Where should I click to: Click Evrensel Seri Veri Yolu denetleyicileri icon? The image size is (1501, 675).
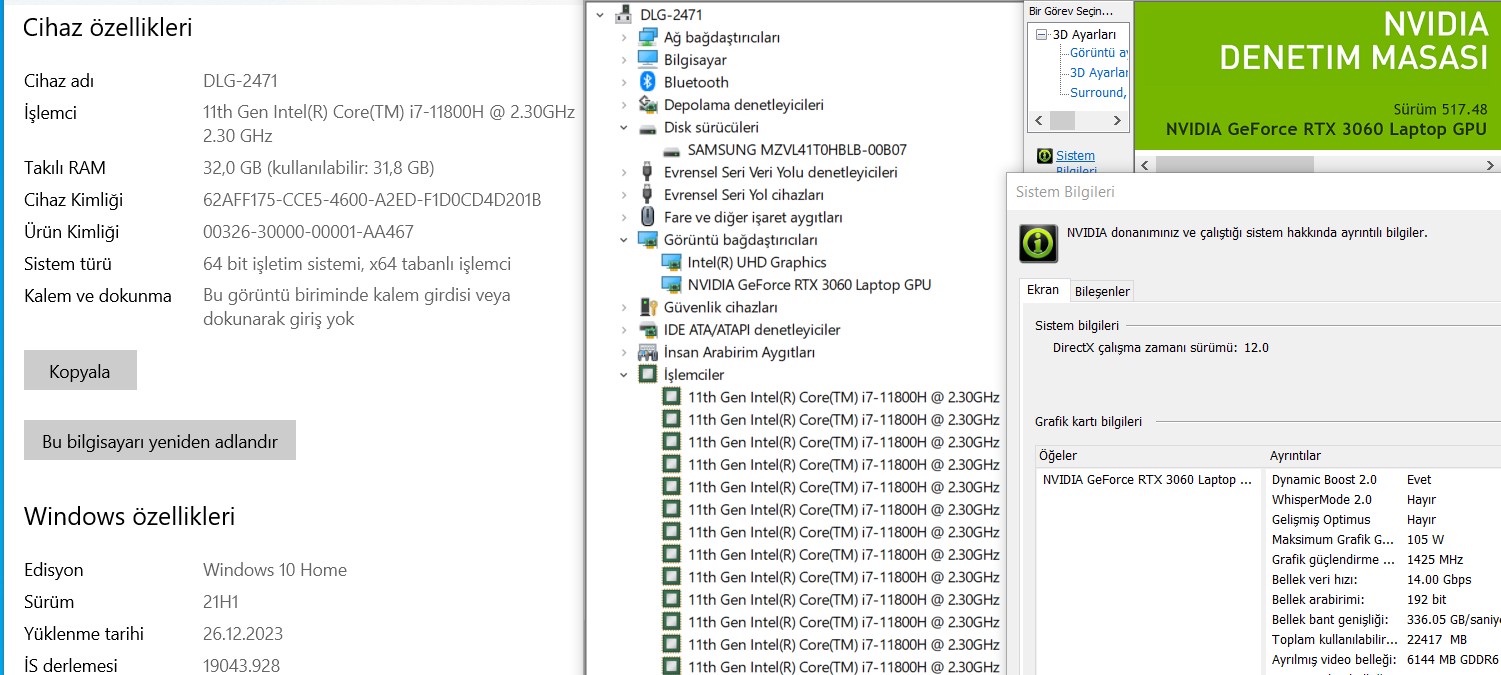[x=647, y=172]
